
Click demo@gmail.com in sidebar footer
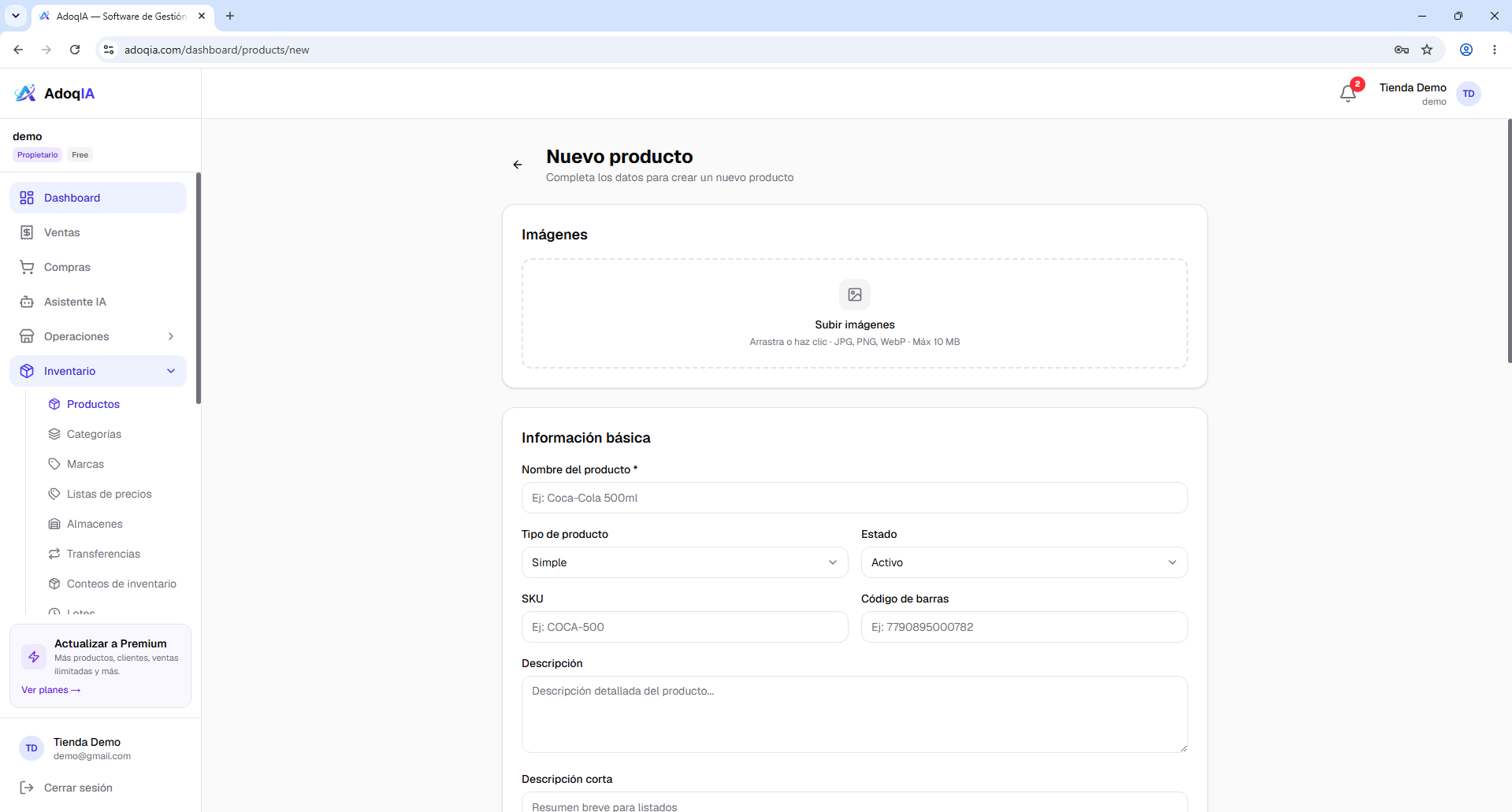(92, 756)
